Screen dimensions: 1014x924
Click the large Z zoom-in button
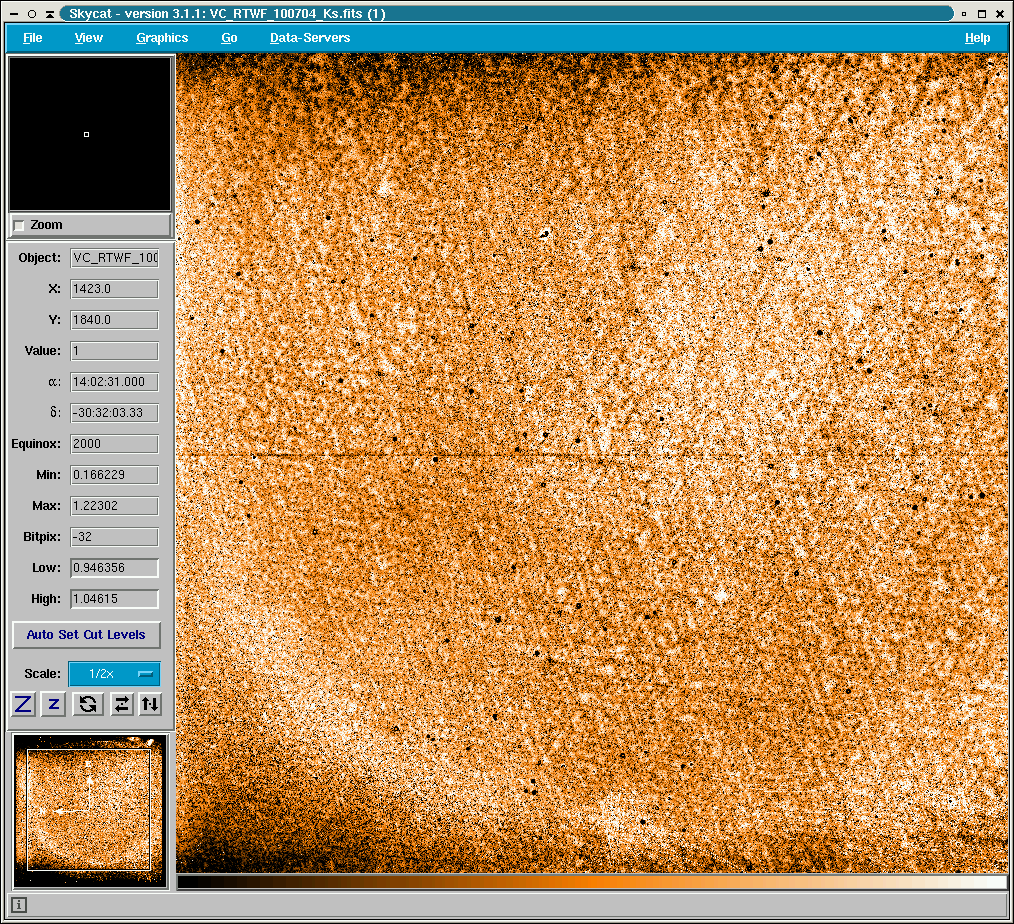tap(24, 704)
